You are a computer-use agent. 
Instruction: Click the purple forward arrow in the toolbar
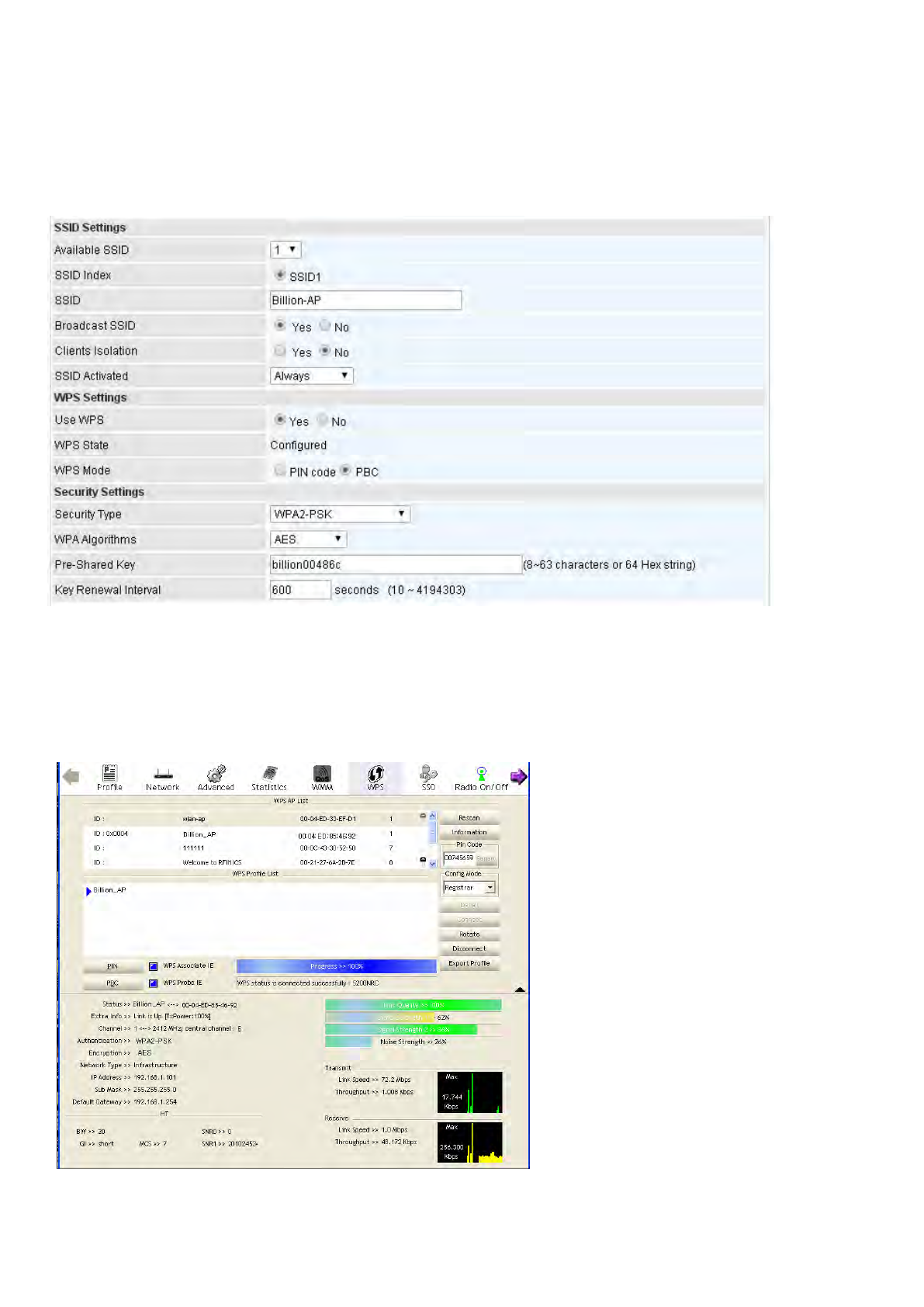point(518,776)
